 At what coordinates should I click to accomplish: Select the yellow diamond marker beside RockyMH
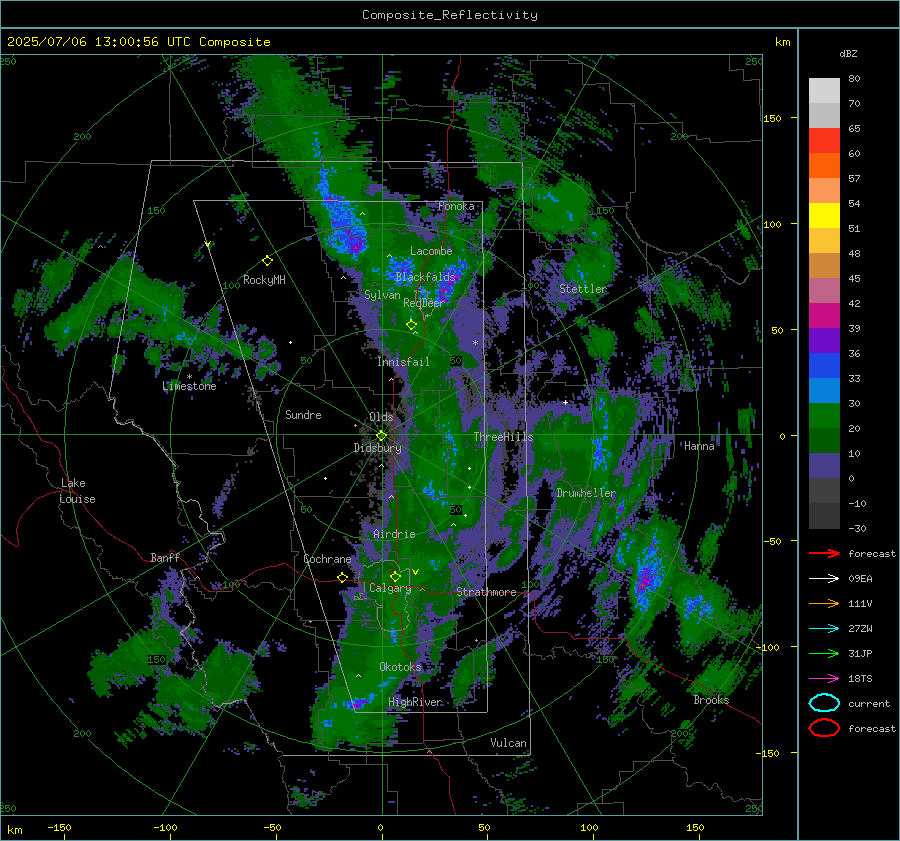267,261
